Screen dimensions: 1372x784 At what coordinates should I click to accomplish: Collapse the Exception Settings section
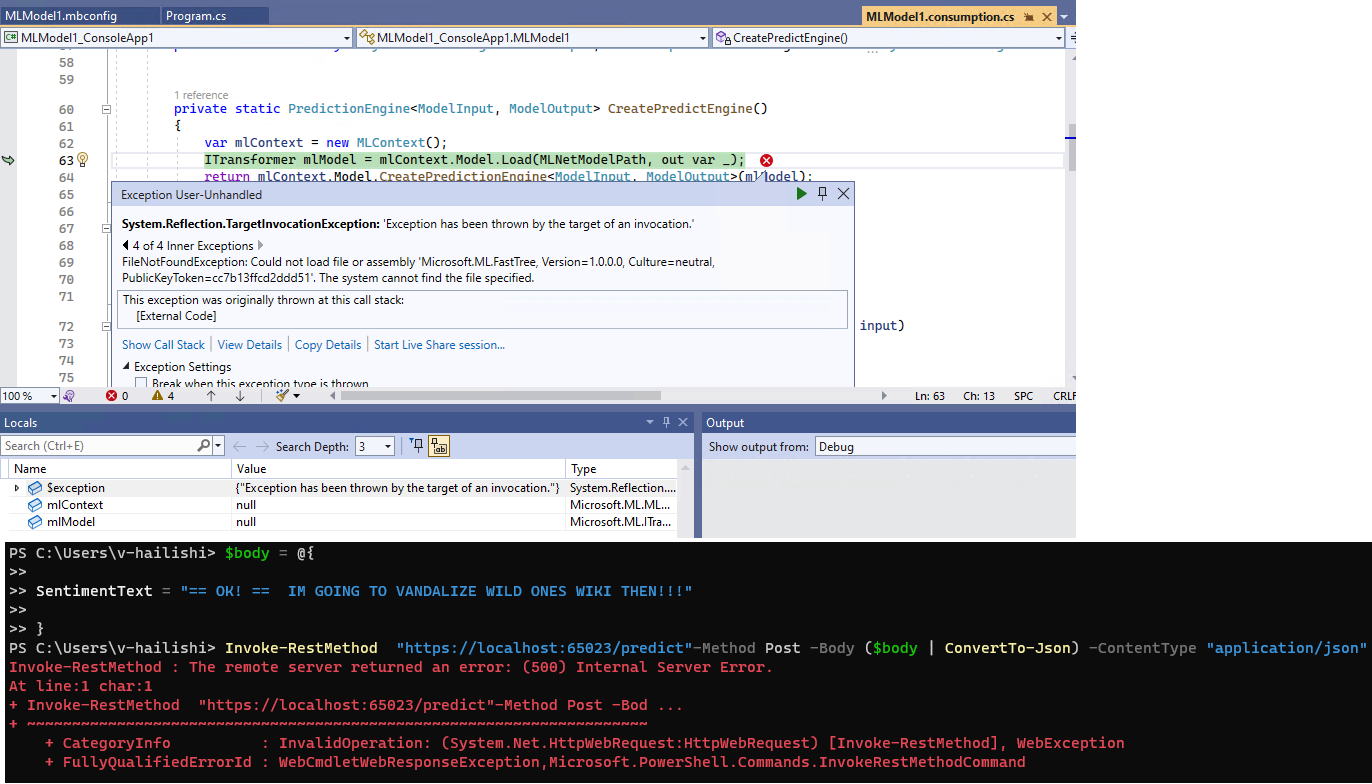[128, 364]
